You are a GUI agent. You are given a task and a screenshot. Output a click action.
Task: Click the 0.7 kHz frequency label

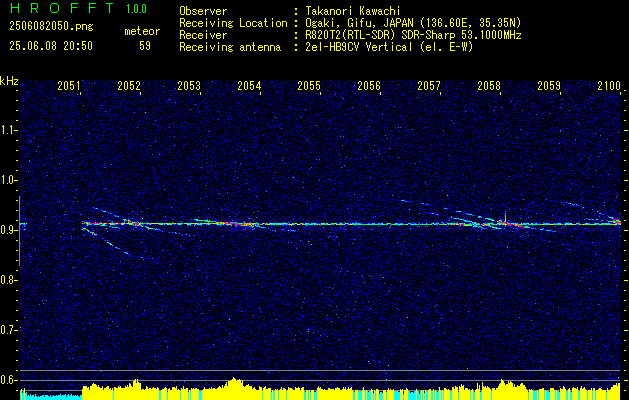[x=8, y=330]
